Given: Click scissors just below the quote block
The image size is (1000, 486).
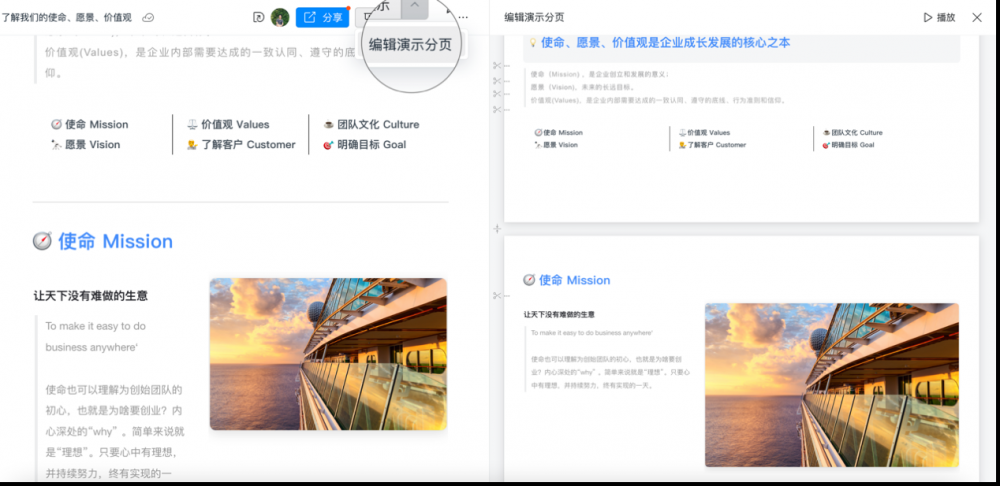Looking at the screenshot, I should click(497, 110).
